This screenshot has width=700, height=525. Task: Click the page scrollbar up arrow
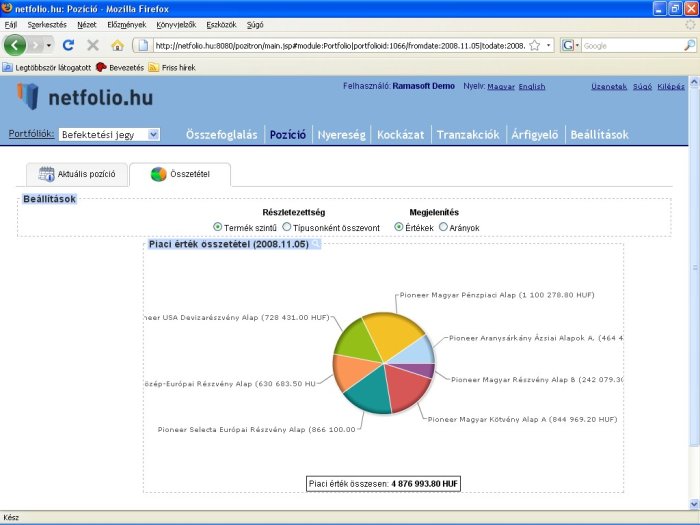point(694,82)
